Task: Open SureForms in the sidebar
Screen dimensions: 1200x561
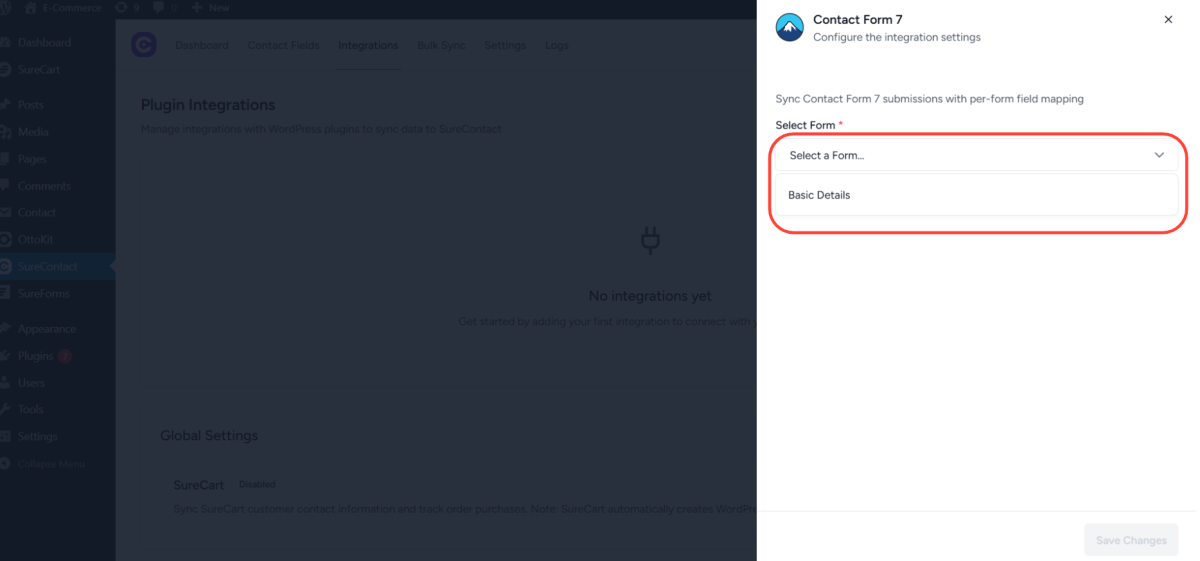Action: click(43, 294)
